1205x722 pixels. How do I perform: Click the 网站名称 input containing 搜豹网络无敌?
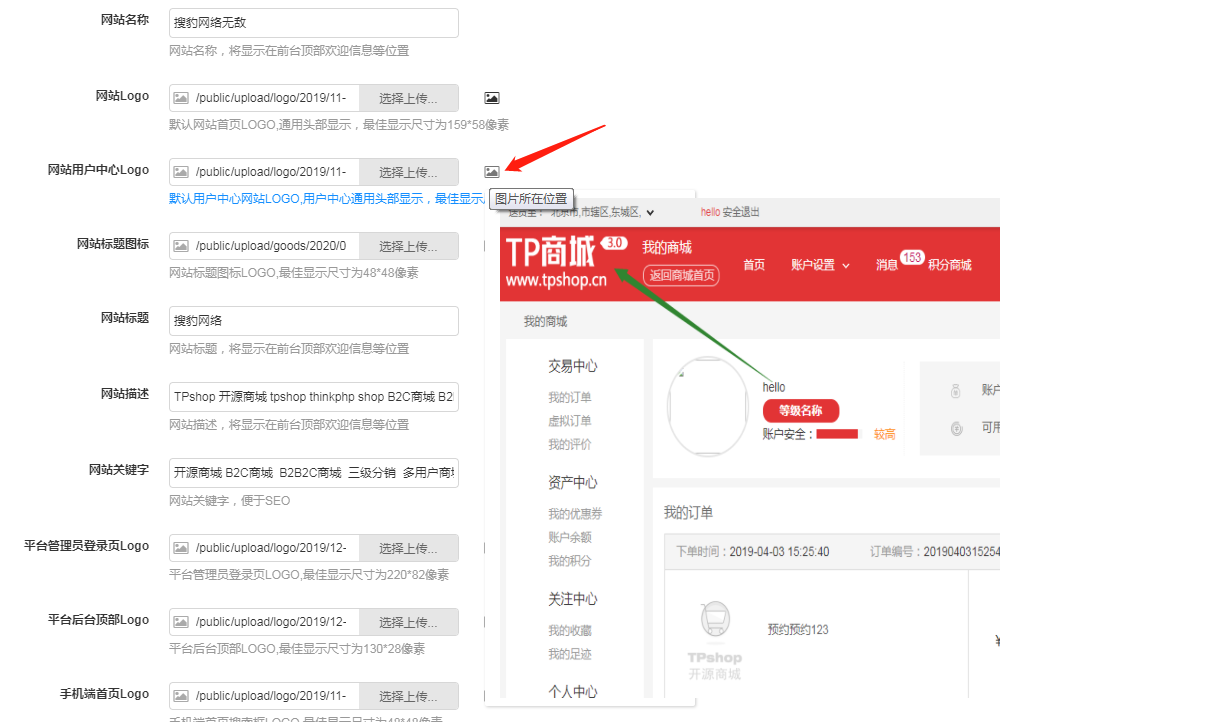313,22
